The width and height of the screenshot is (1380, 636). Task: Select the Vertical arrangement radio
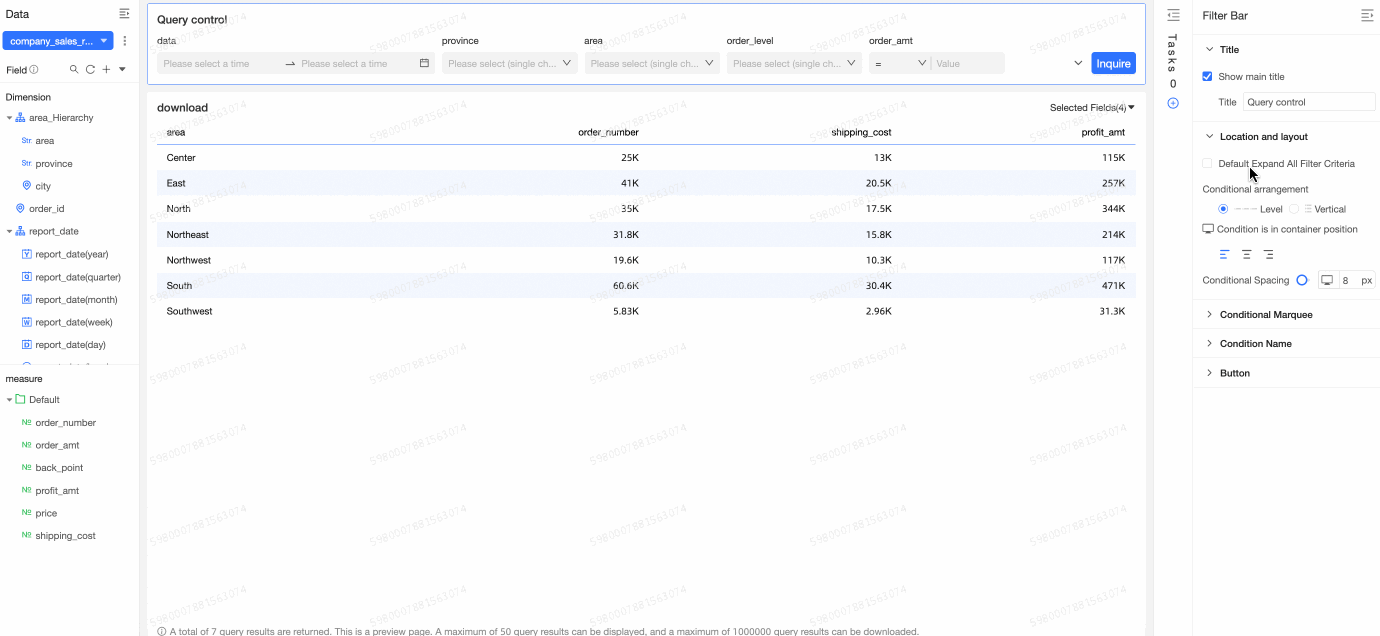1294,209
